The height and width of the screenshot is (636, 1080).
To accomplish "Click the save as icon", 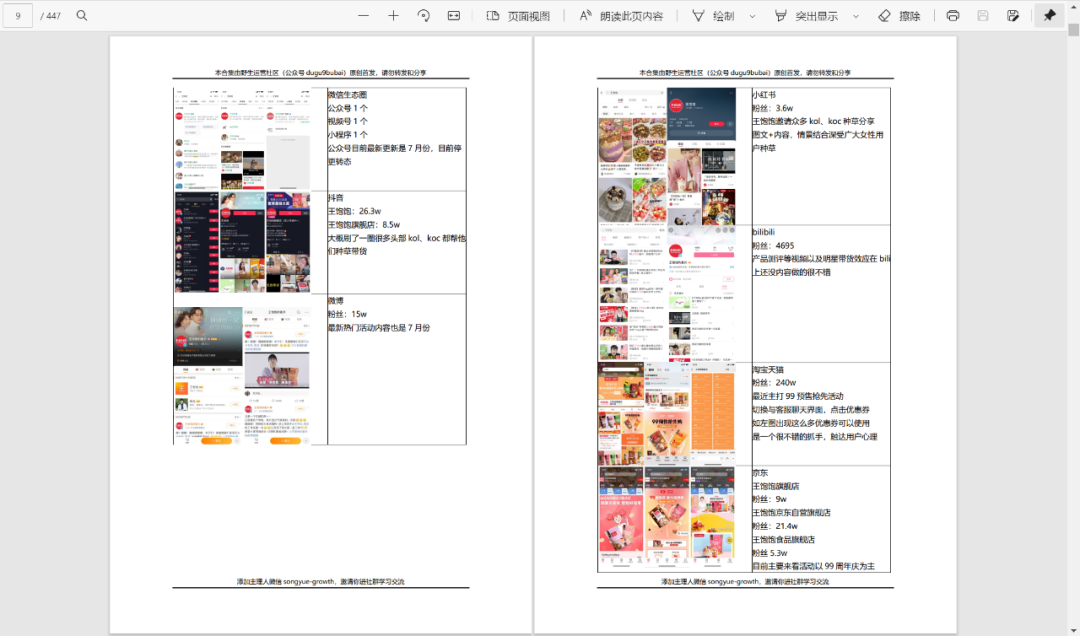I will [1012, 15].
